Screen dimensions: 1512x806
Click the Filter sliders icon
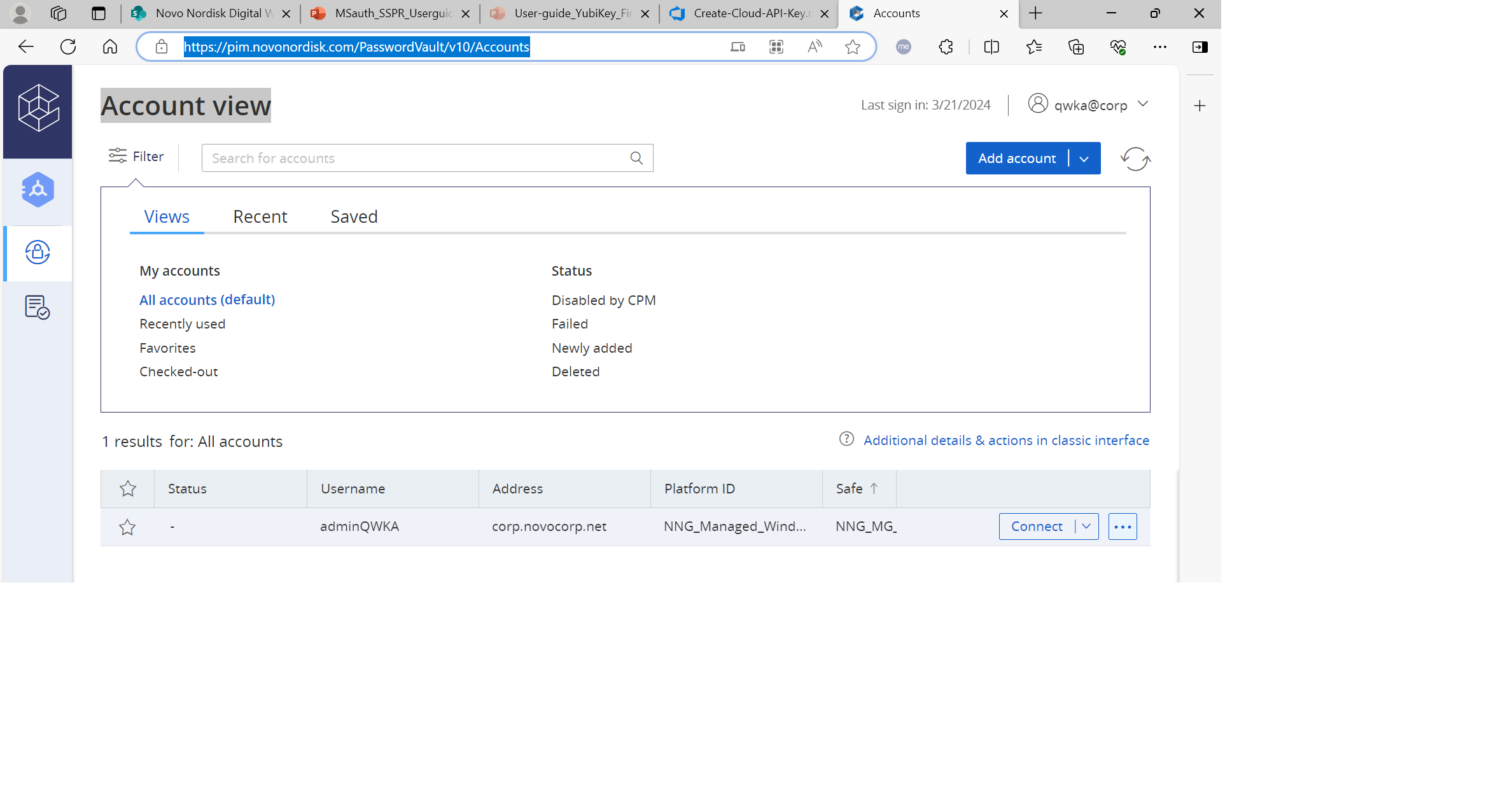tap(117, 156)
